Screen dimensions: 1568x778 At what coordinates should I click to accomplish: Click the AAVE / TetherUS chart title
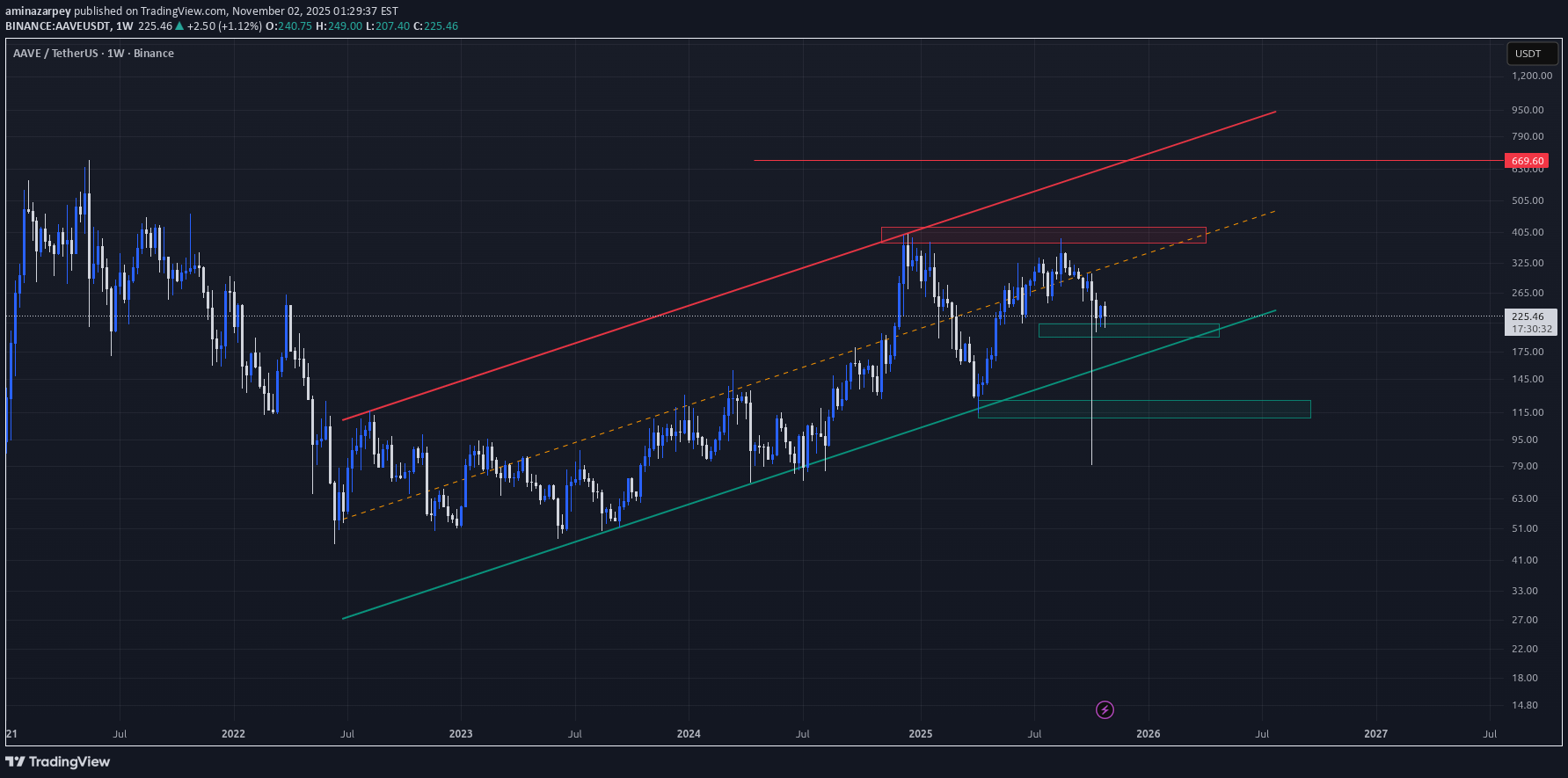pyautogui.click(x=93, y=54)
